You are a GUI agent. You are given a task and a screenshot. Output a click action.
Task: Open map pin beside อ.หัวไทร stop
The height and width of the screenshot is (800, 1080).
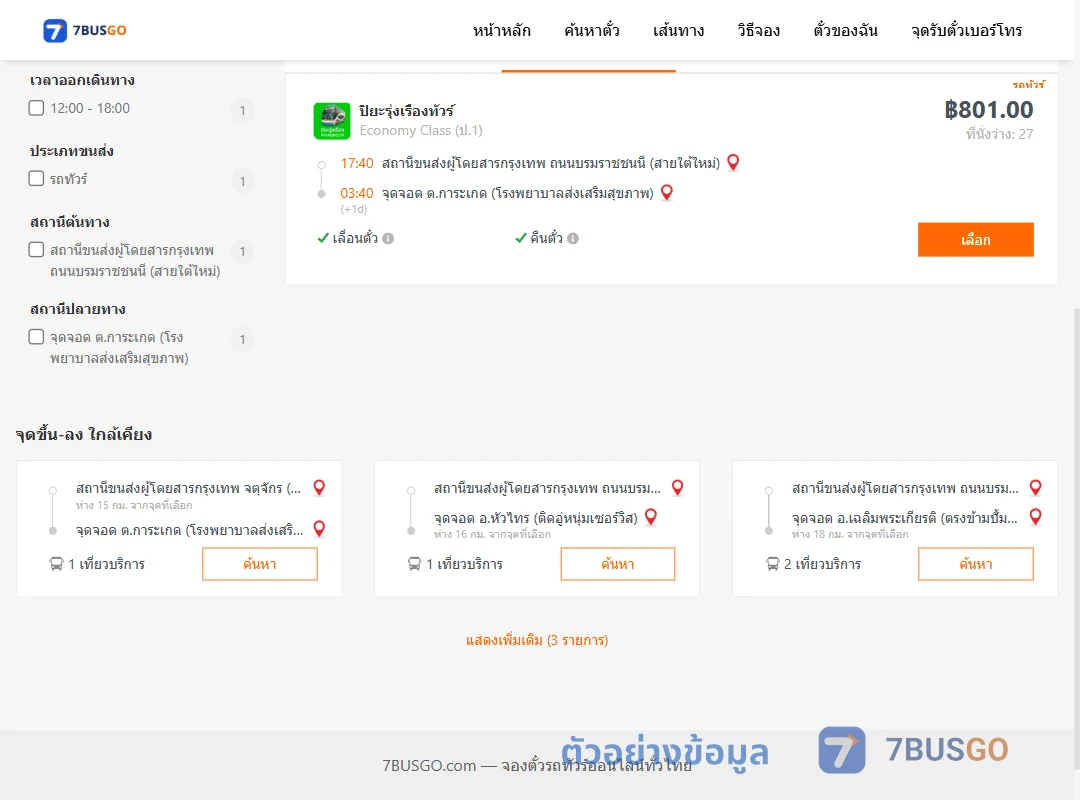tap(651, 517)
